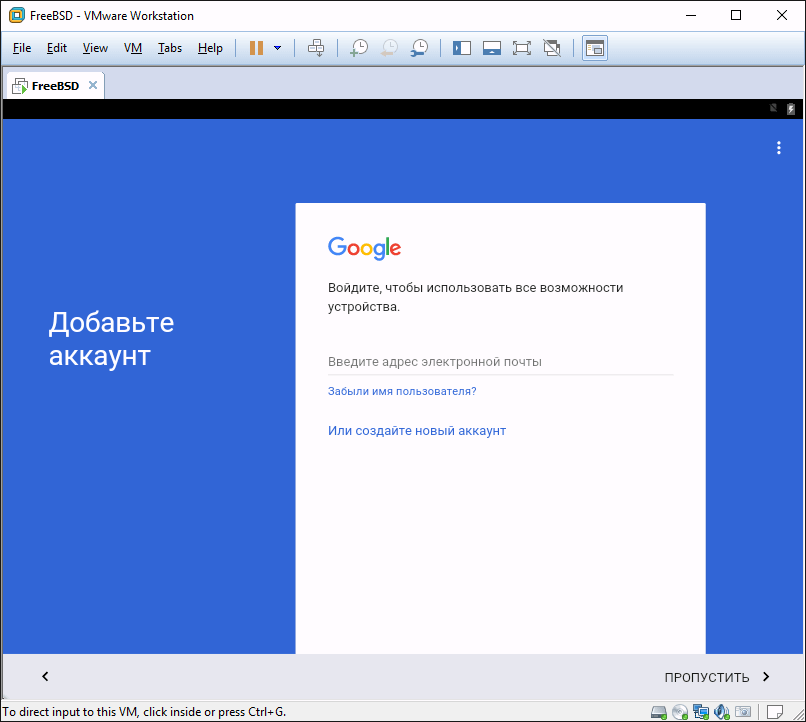Toggle the console view icon
Screen dimensions: 806x722
point(595,48)
